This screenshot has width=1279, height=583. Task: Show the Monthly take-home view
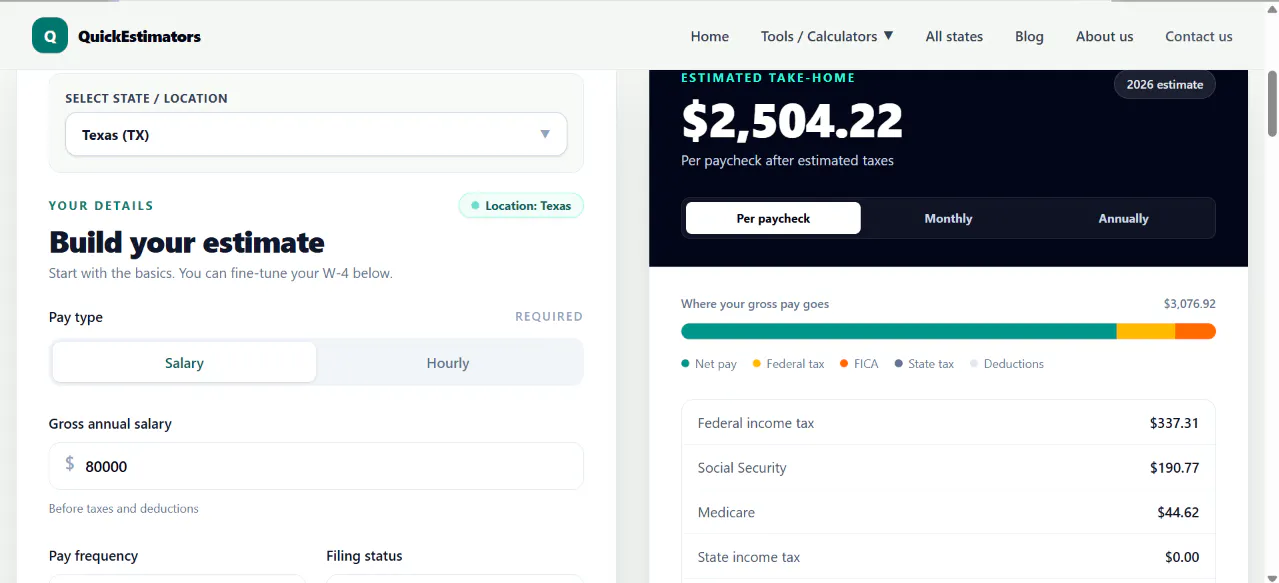tap(948, 218)
